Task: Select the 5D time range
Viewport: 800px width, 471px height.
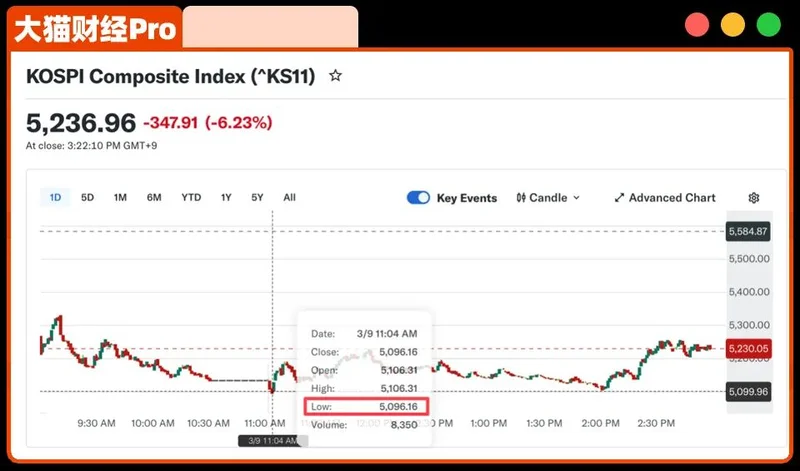Action: [87, 198]
